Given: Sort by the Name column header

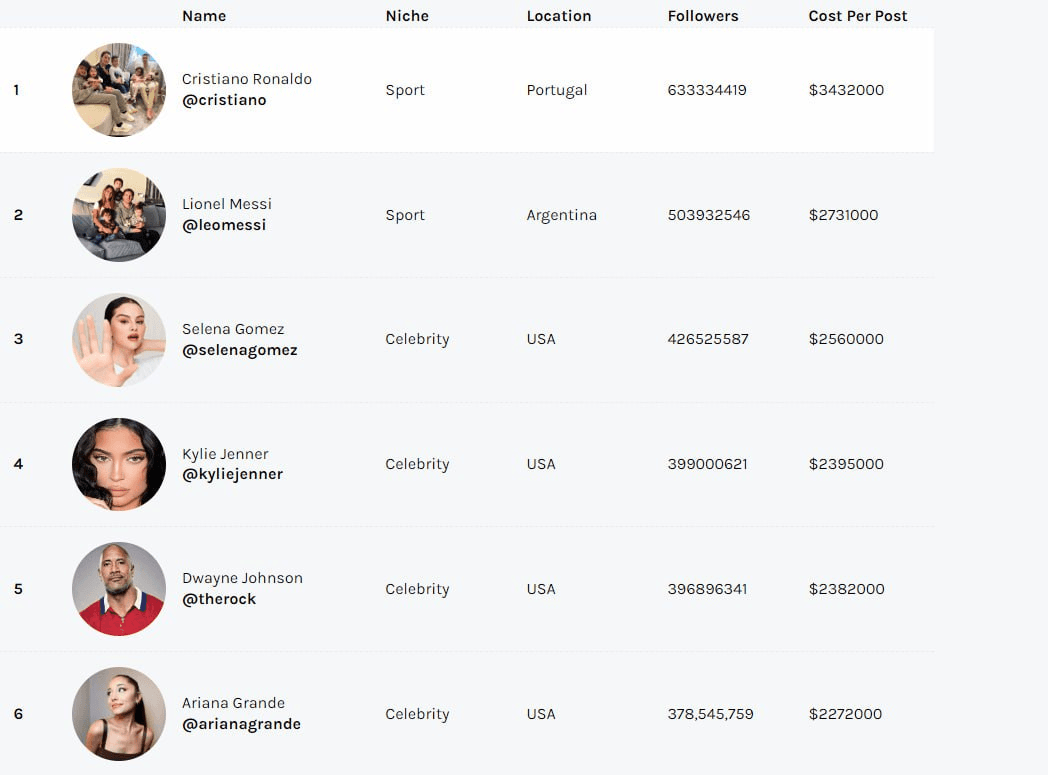Looking at the screenshot, I should [x=204, y=16].
